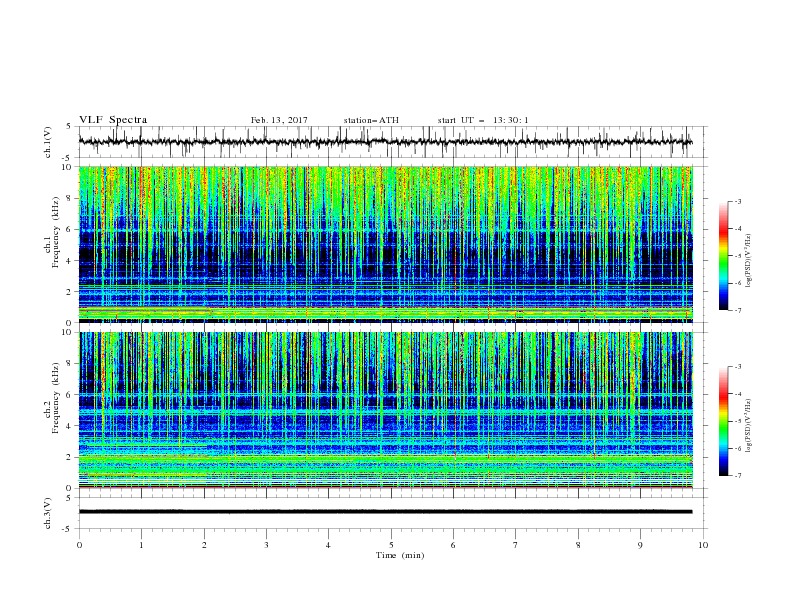Click the ch.1 voltage waveform trace
792x612 pixels.
tap(386, 142)
